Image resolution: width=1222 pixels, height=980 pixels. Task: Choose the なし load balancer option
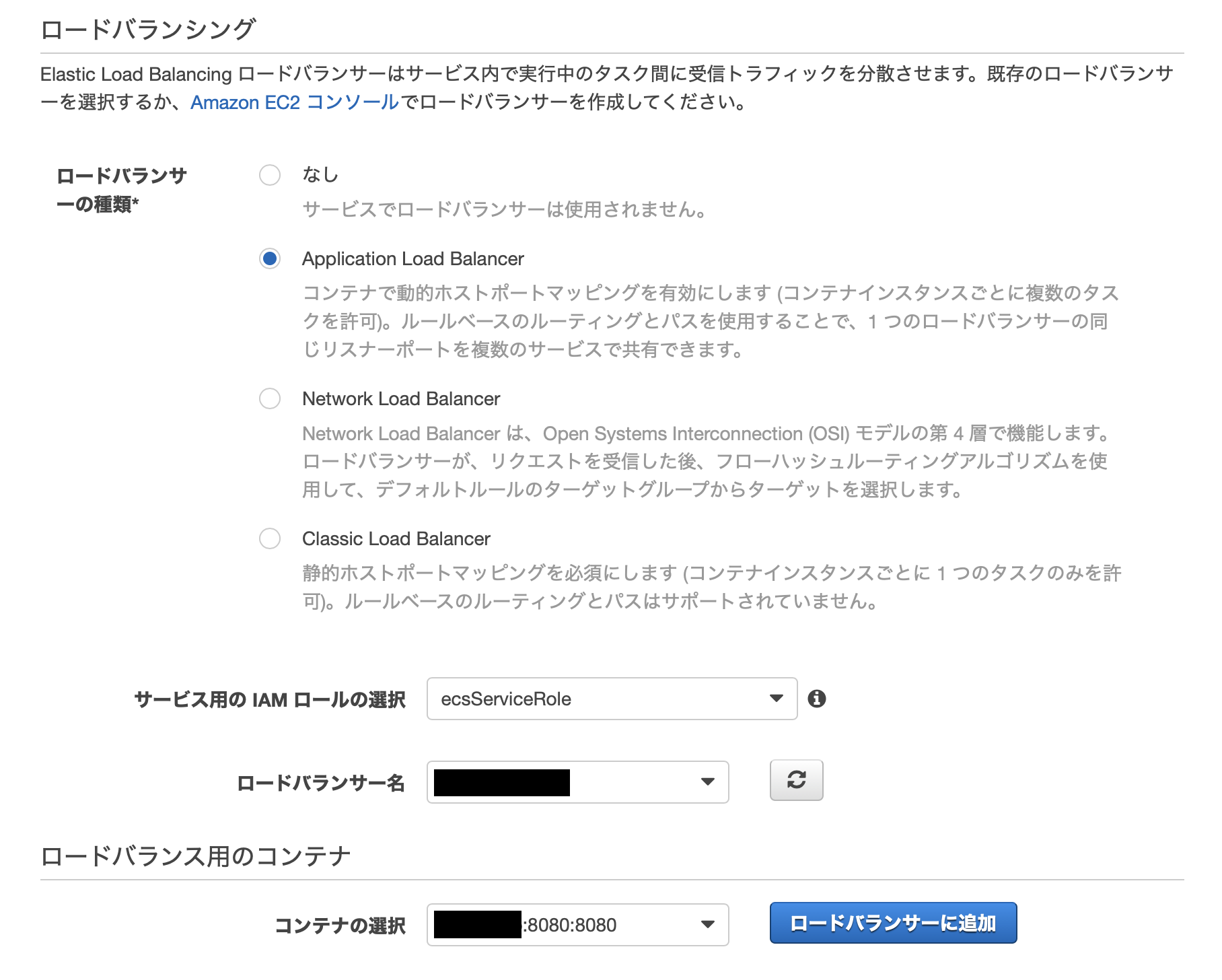(x=270, y=175)
